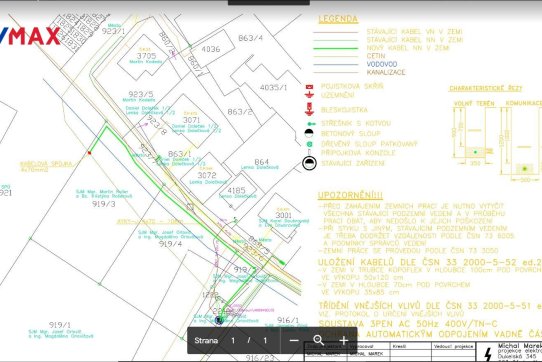Click the dark bar at the top edge
The height and width of the screenshot is (362, 542).
pyautogui.click(x=269, y=2)
